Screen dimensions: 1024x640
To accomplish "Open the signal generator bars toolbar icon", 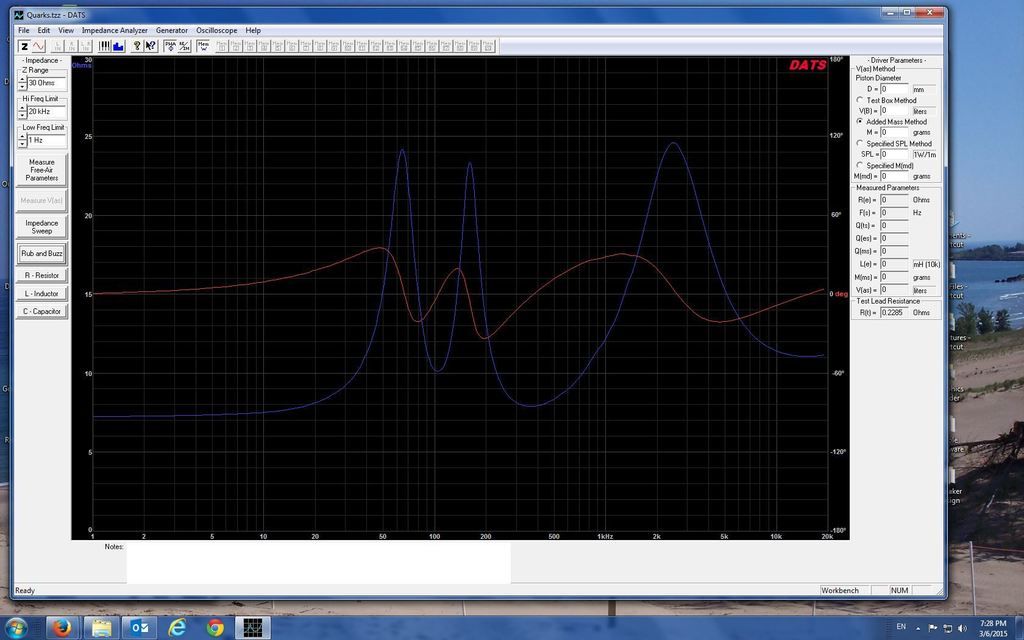I will point(104,46).
